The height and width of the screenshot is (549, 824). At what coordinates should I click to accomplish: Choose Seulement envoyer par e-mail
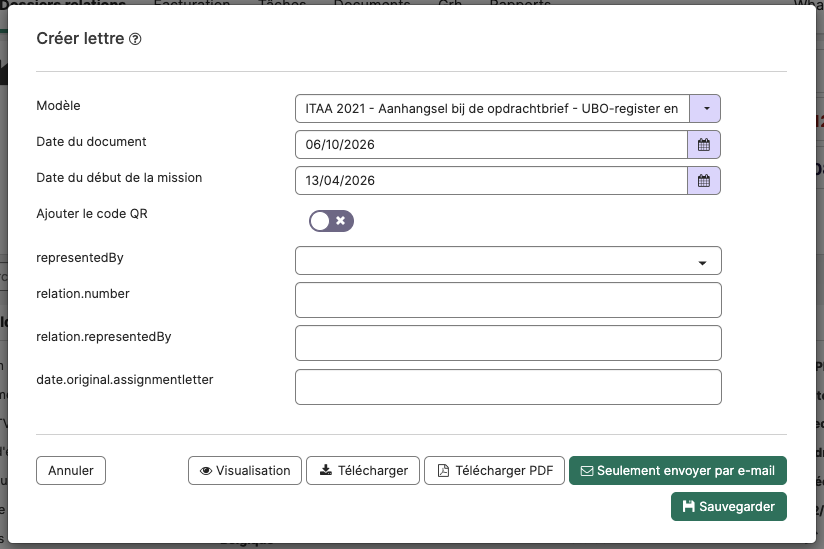coord(678,470)
